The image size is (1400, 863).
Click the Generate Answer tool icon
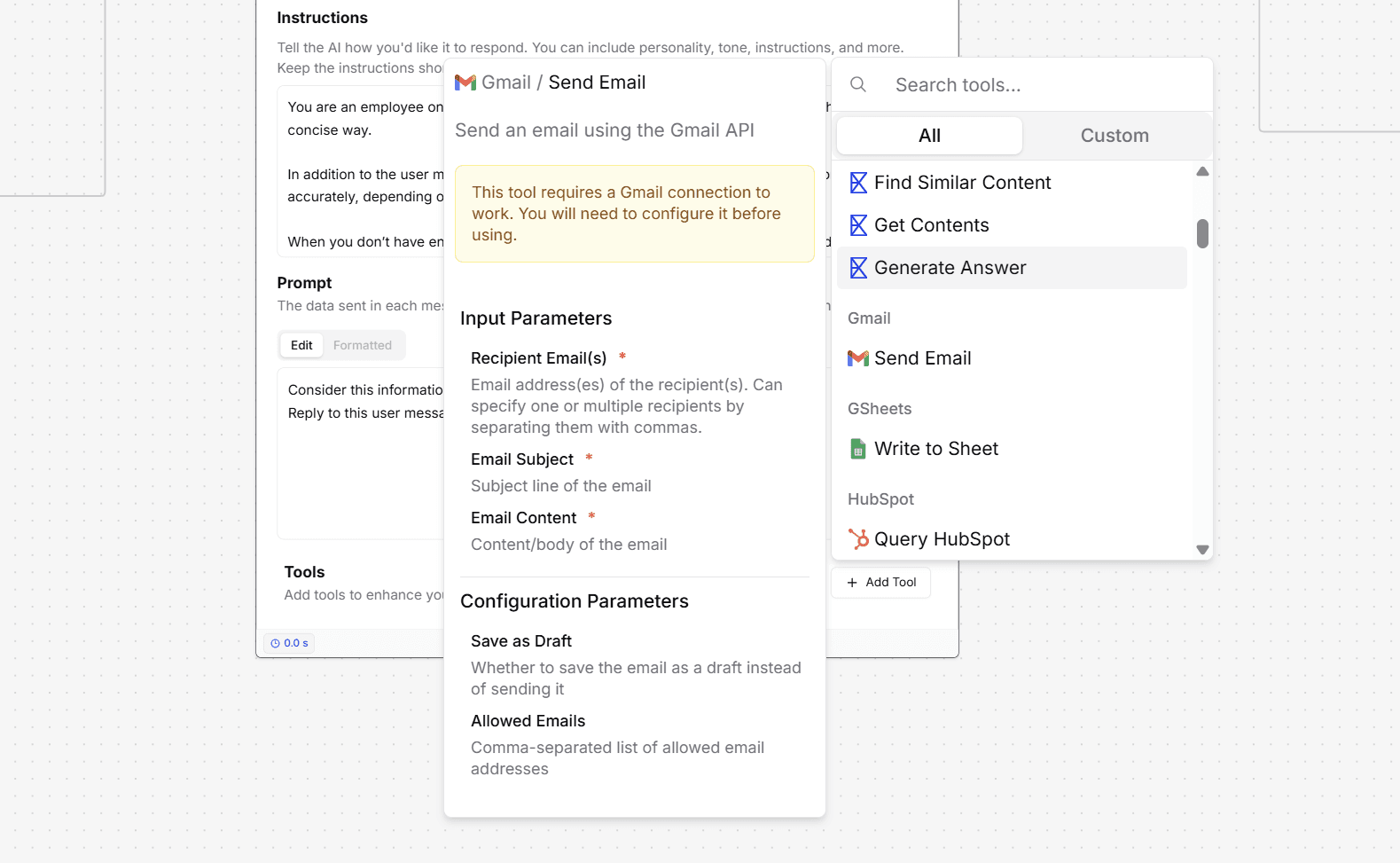tap(858, 268)
